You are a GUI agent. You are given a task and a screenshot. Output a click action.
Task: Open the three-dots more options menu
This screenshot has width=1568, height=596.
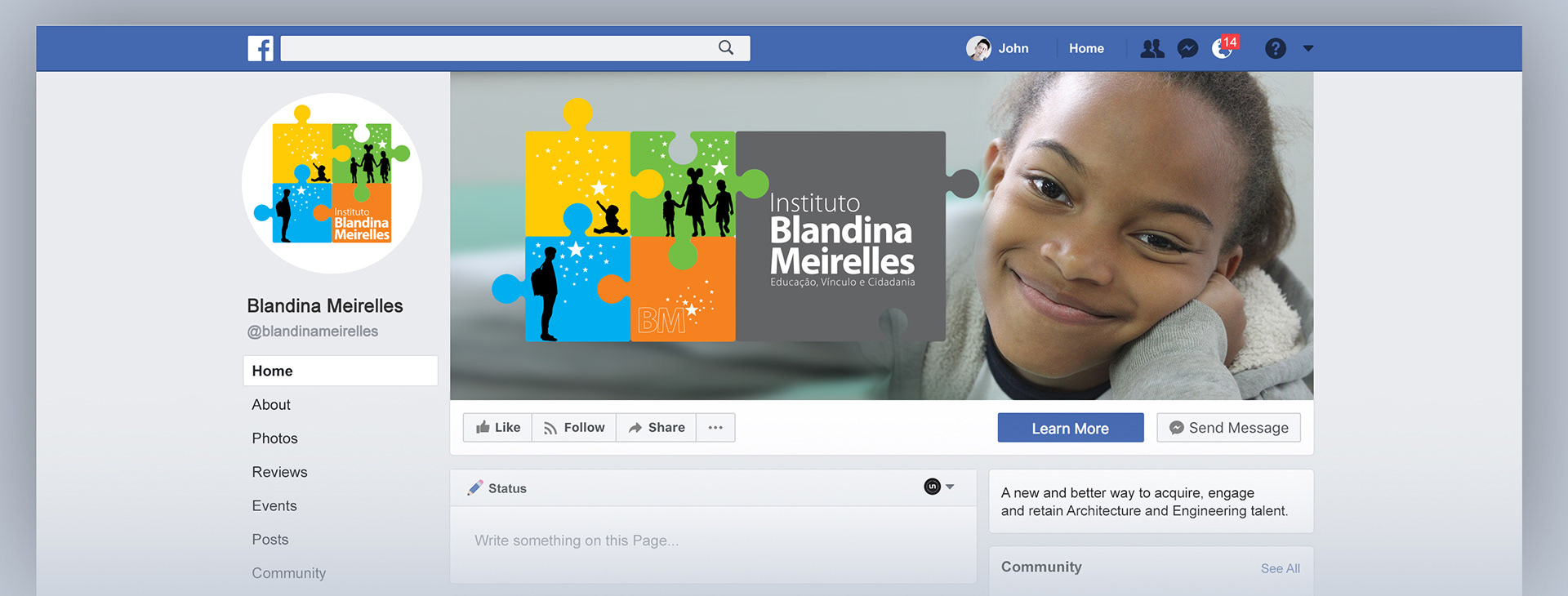click(x=715, y=428)
